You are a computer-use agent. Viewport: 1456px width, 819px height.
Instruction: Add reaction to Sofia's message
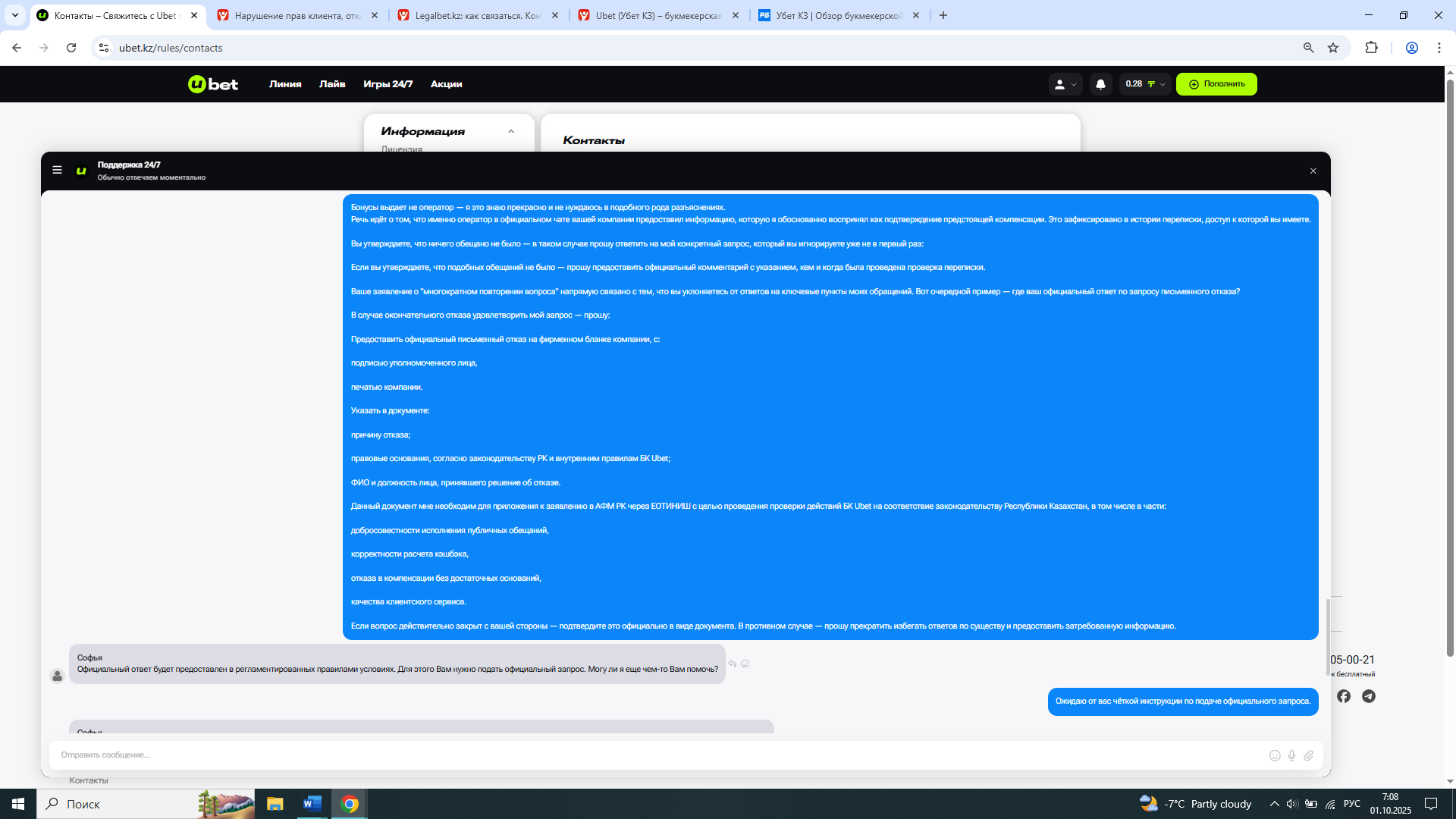(x=745, y=664)
